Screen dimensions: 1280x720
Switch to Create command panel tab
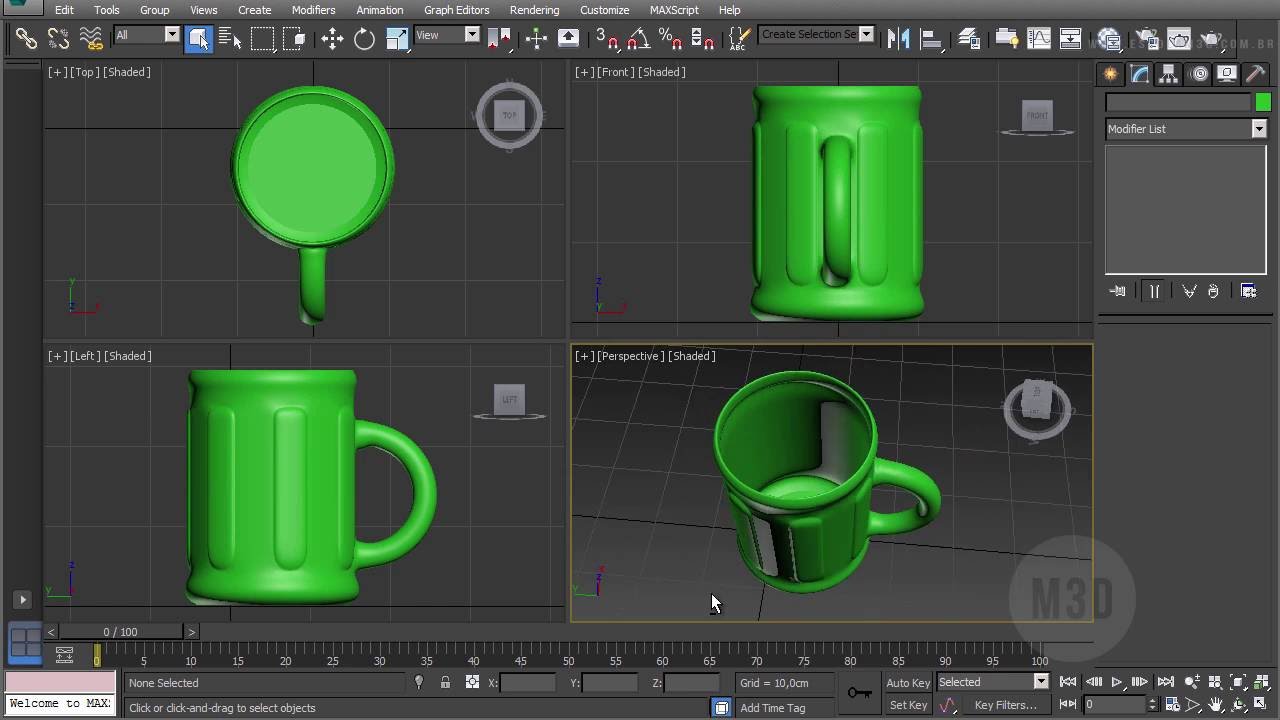point(1110,74)
